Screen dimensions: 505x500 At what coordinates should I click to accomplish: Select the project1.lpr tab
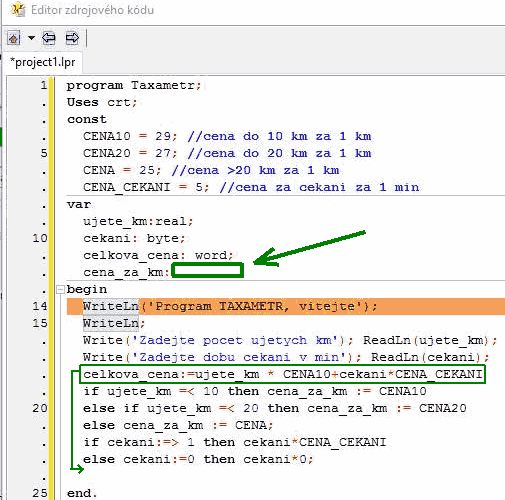coord(43,62)
